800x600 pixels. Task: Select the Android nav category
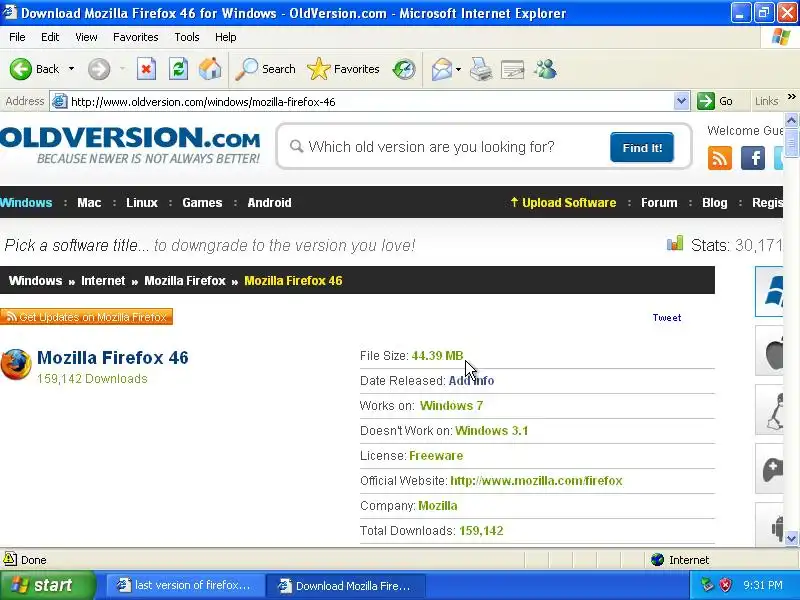coord(269,203)
